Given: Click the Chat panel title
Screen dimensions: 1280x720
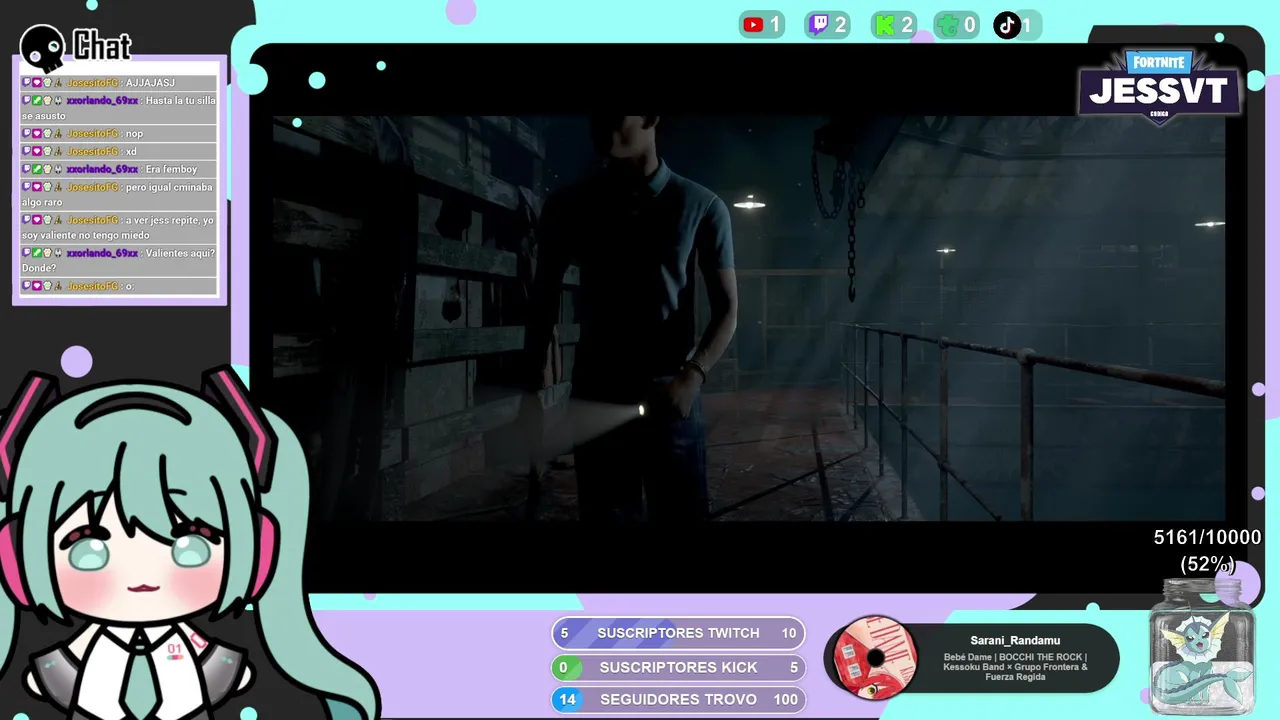Looking at the screenshot, I should tap(102, 45).
